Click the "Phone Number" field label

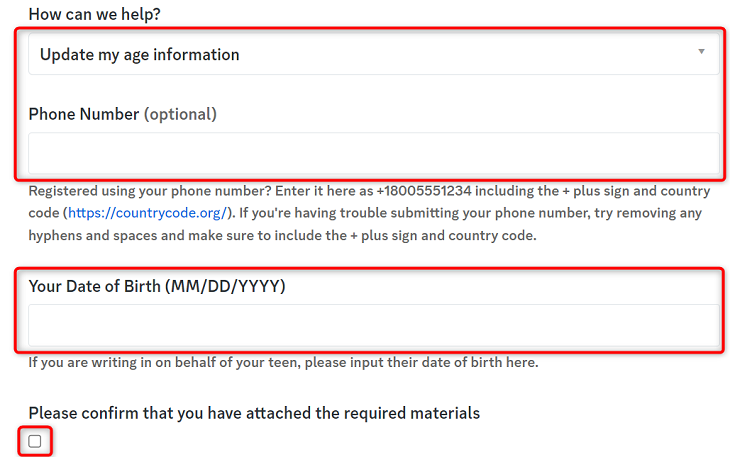[x=83, y=114]
